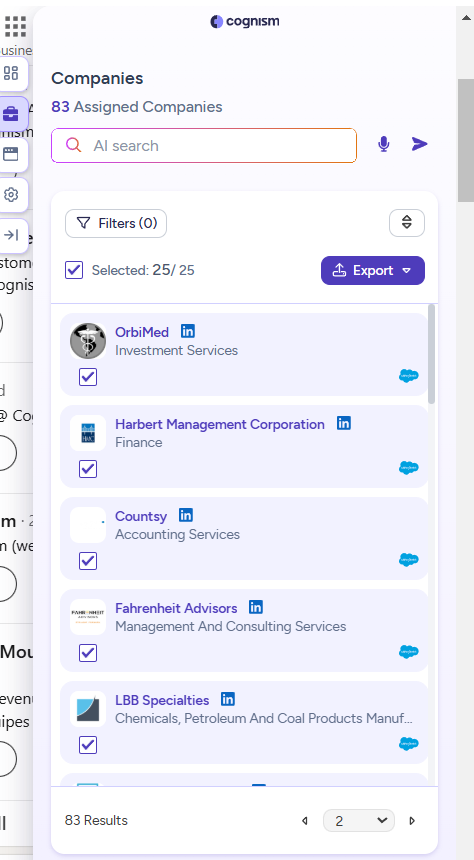The height and width of the screenshot is (860, 474).
Task: Uncheck the OrbiMed company checkbox
Action: coord(88,377)
